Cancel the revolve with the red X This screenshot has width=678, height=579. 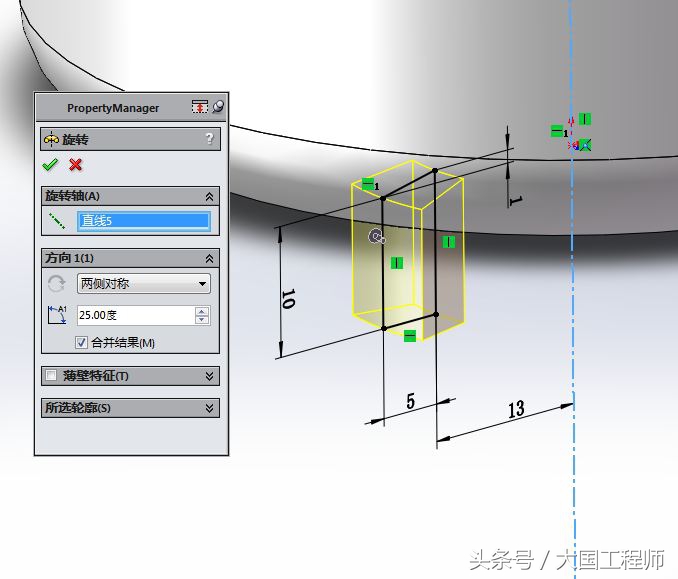76,165
